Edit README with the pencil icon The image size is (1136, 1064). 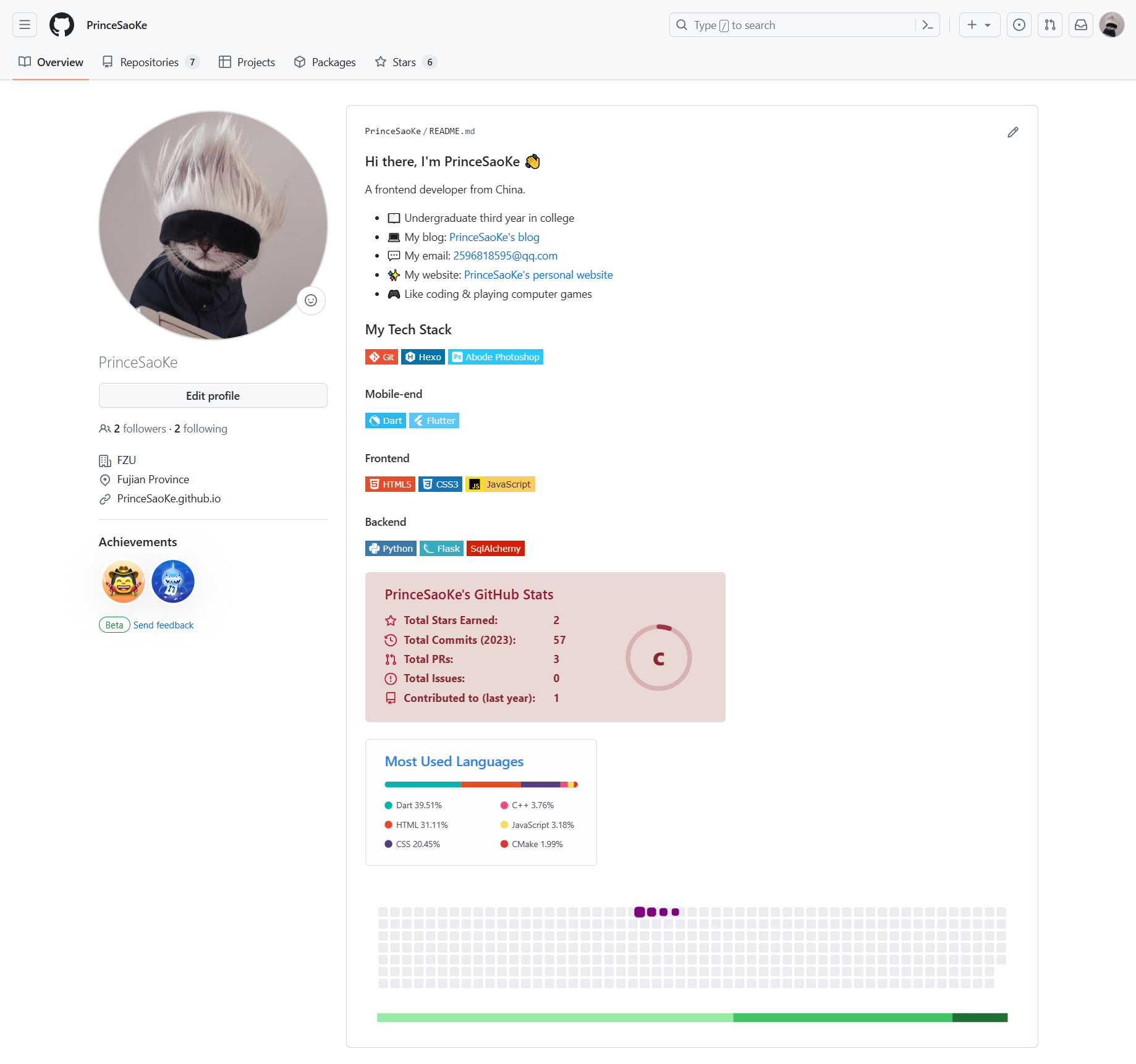pyautogui.click(x=1012, y=132)
